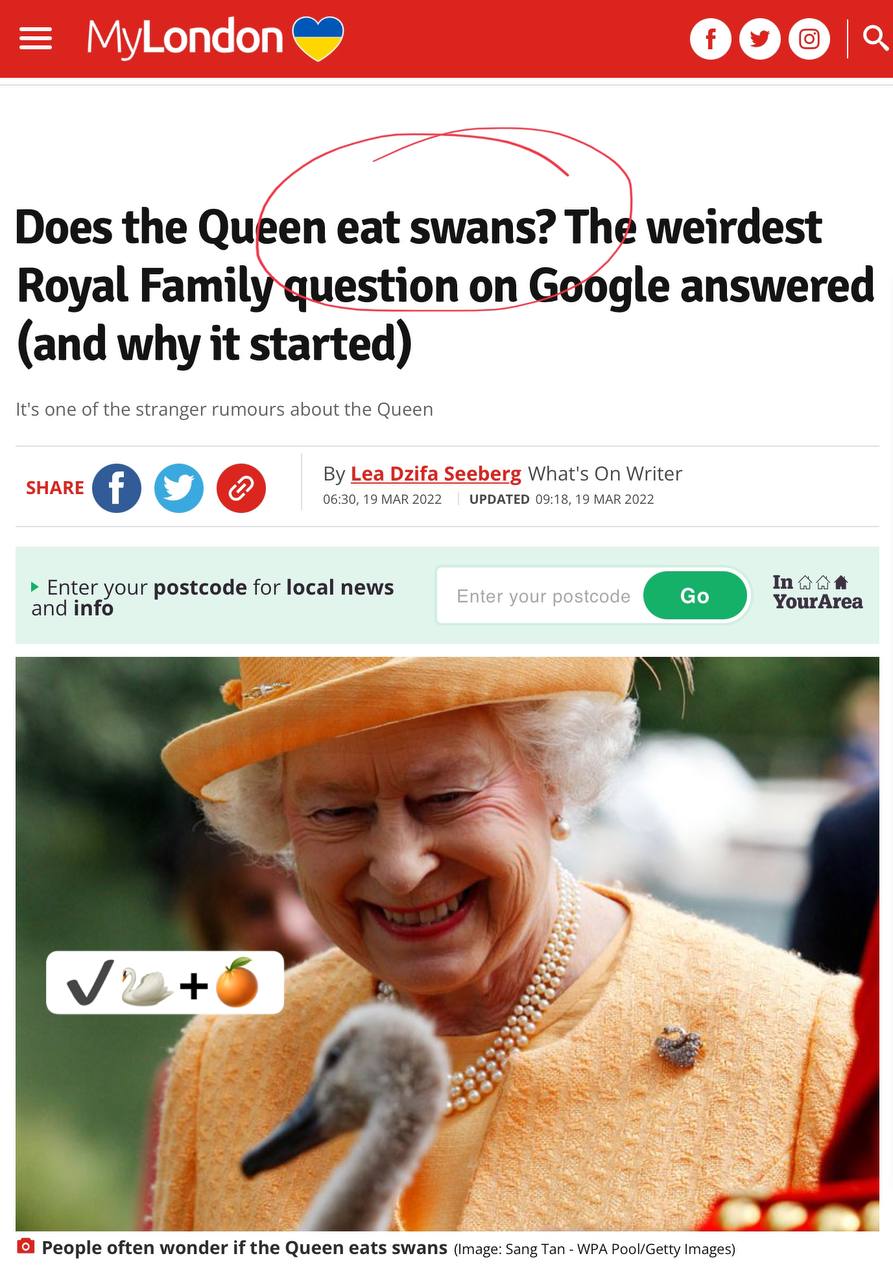Image resolution: width=893 pixels, height=1280 pixels.
Task: Open the Queen's swan photo
Action: coord(448,943)
